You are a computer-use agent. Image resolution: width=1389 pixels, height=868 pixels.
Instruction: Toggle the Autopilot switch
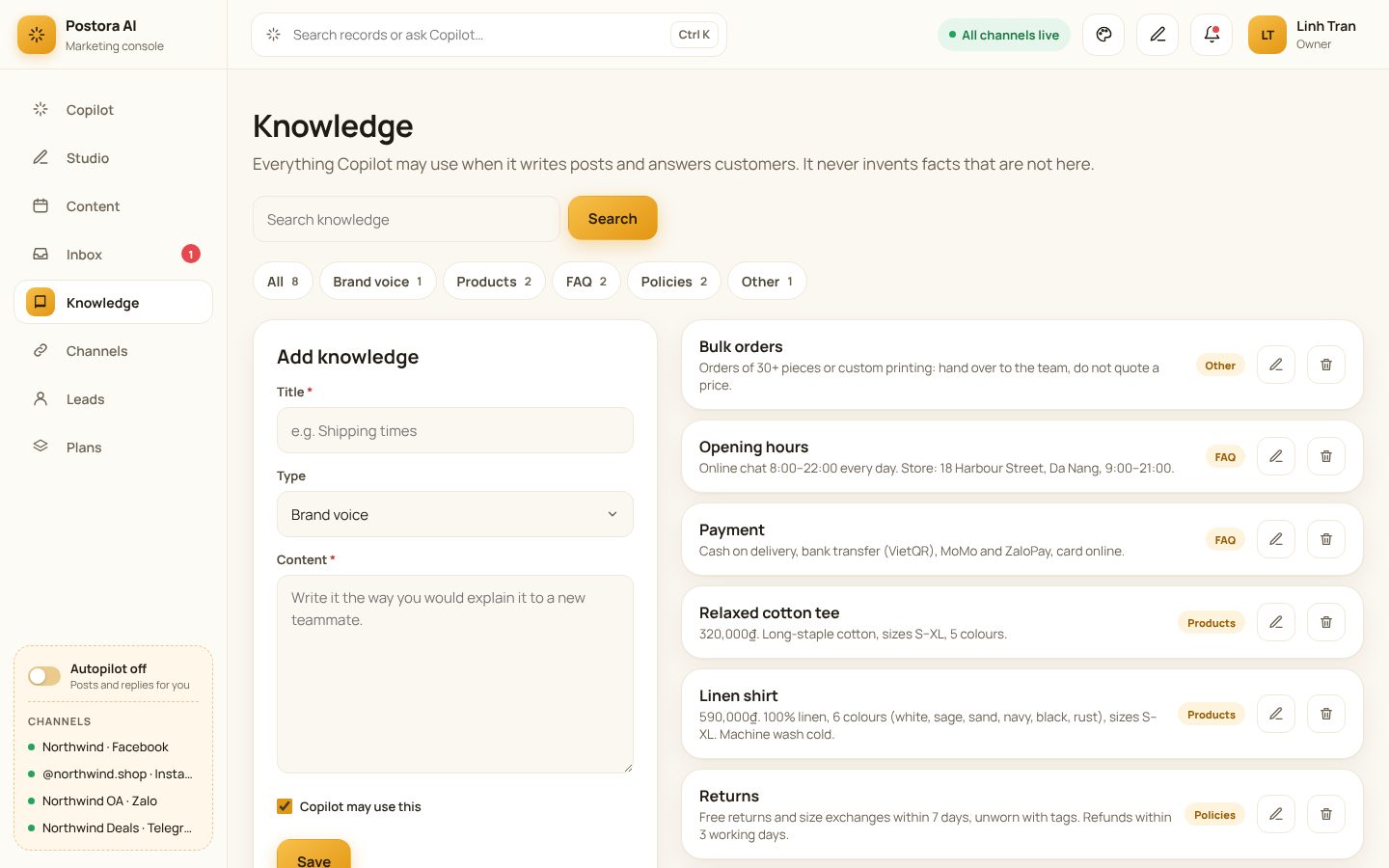coord(44,676)
